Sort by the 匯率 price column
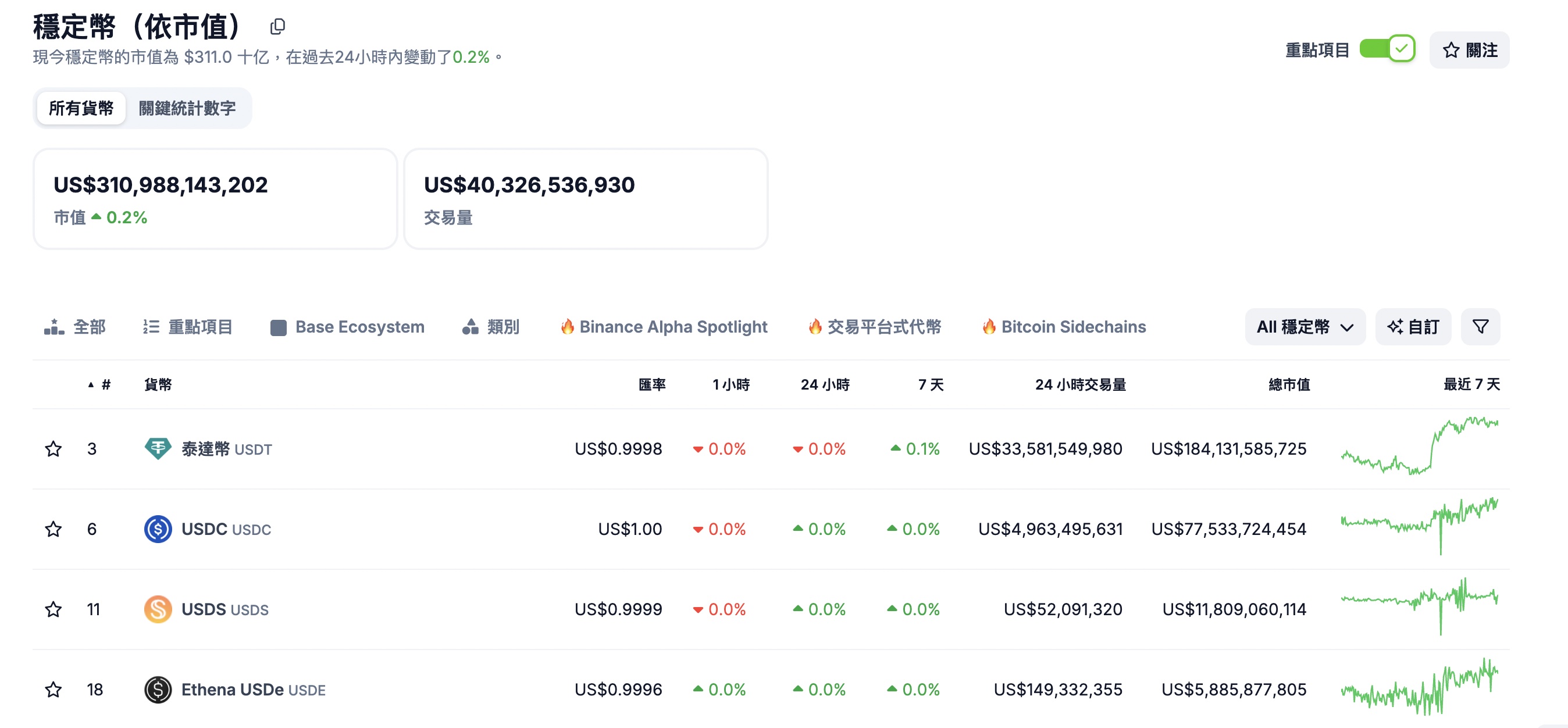The height and width of the screenshot is (728, 1568). tap(652, 384)
